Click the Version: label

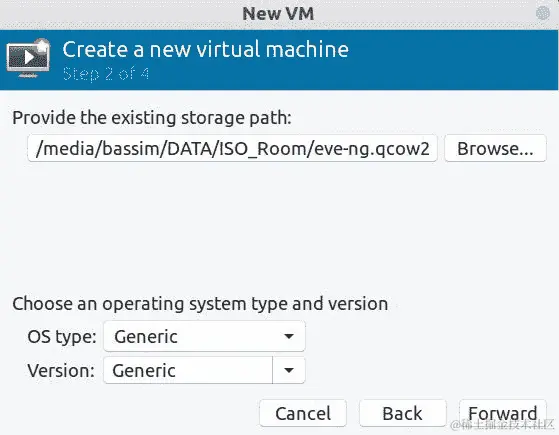[61, 370]
